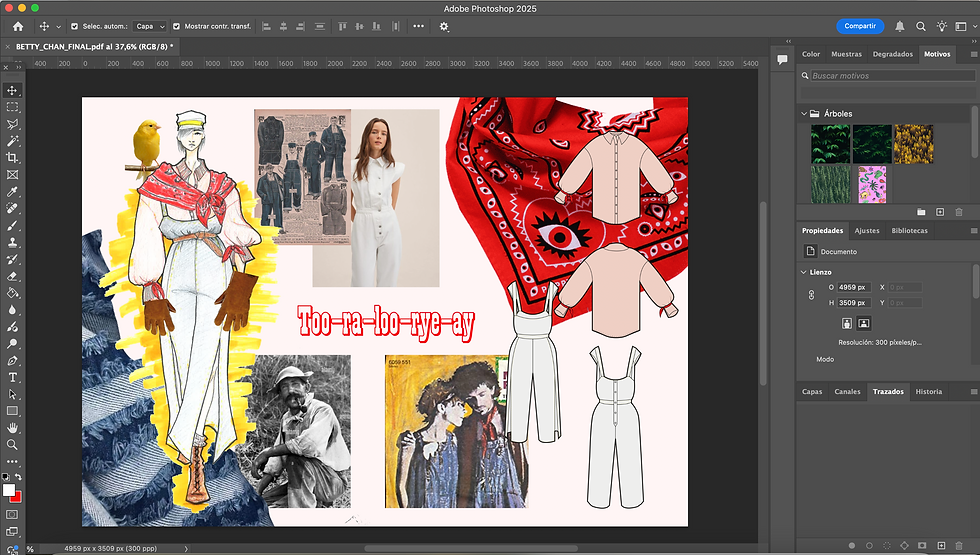Open the Trazados panel options menu
The height and width of the screenshot is (555, 980).
click(x=973, y=392)
